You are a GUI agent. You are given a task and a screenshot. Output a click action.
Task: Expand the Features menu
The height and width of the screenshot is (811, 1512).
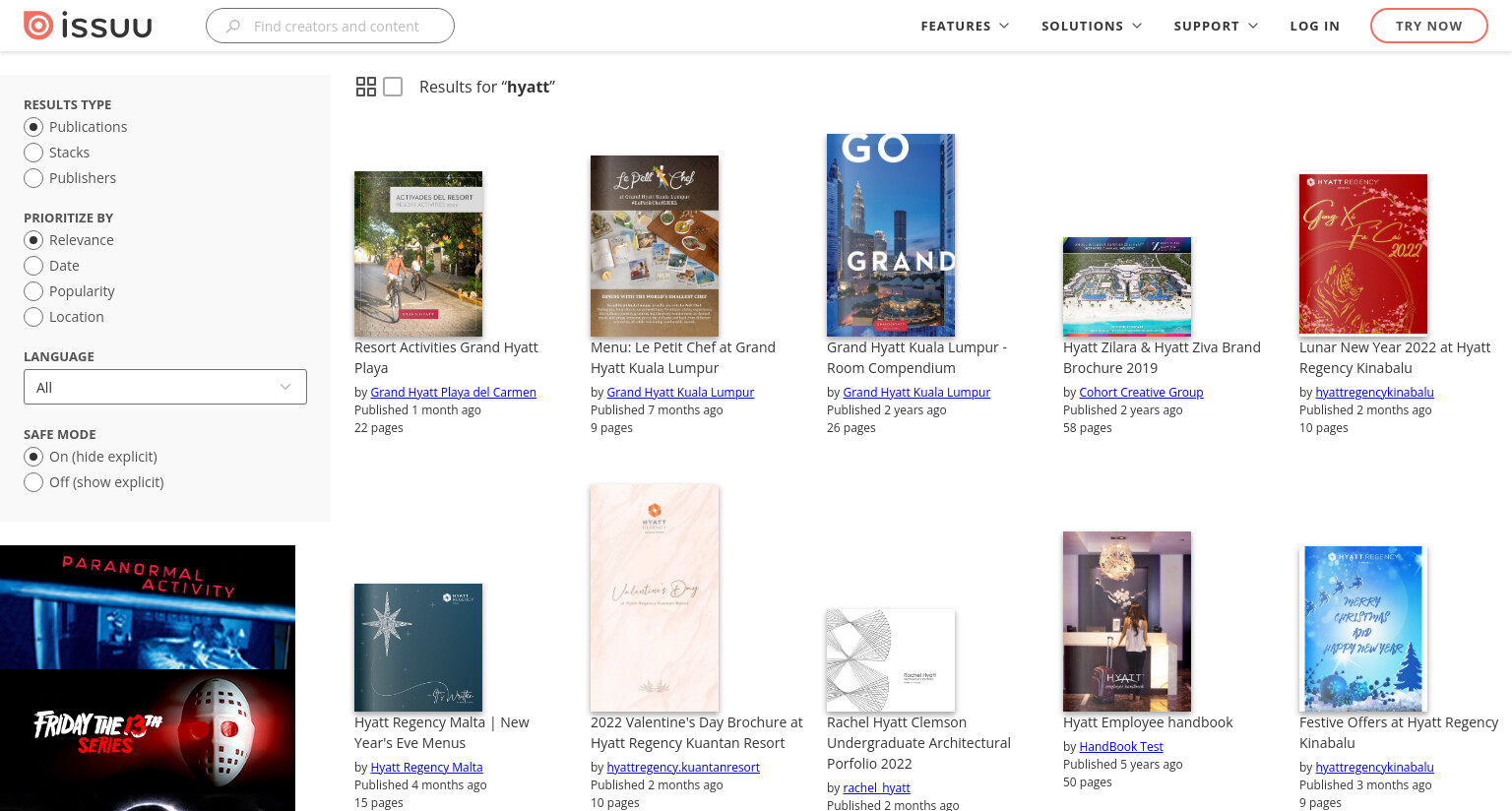965,26
